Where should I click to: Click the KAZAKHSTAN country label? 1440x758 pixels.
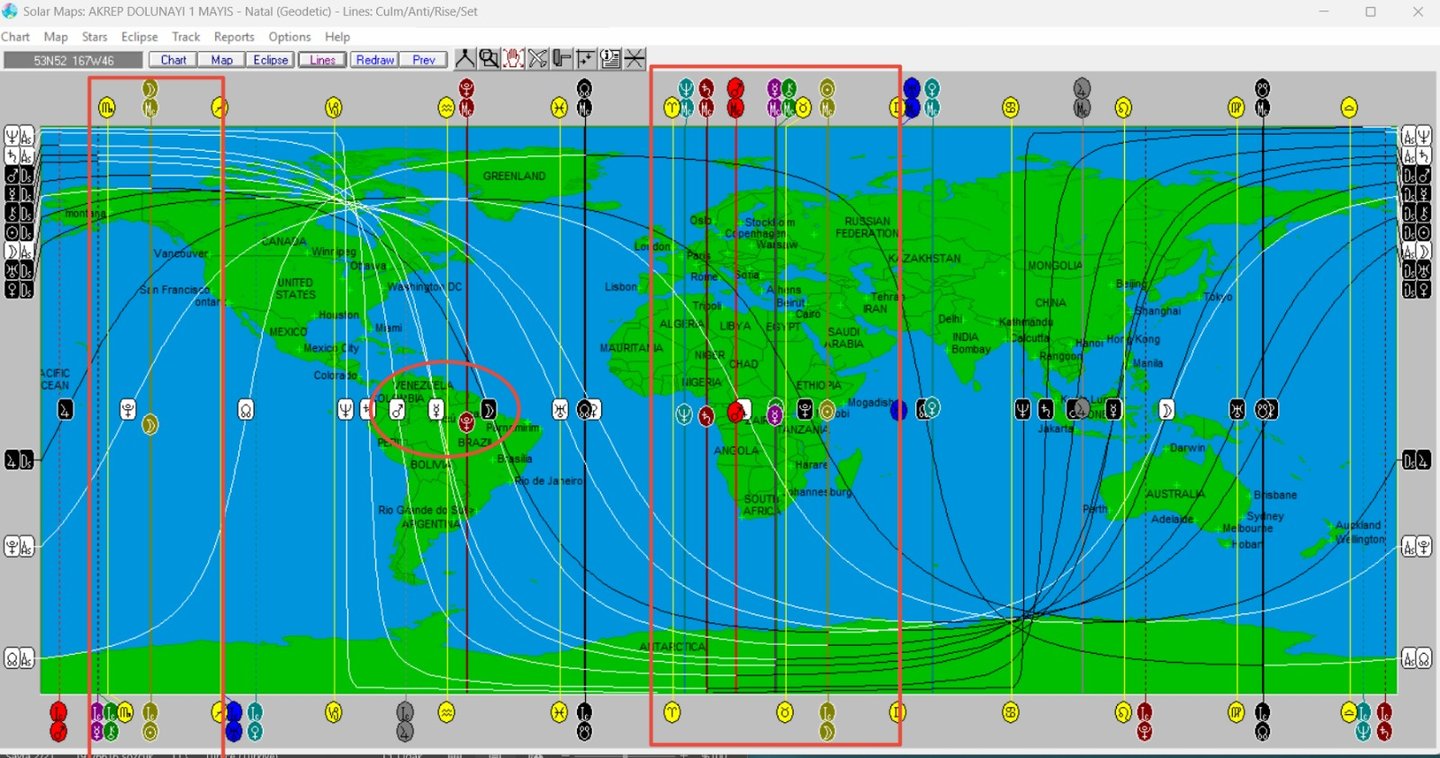(924, 258)
